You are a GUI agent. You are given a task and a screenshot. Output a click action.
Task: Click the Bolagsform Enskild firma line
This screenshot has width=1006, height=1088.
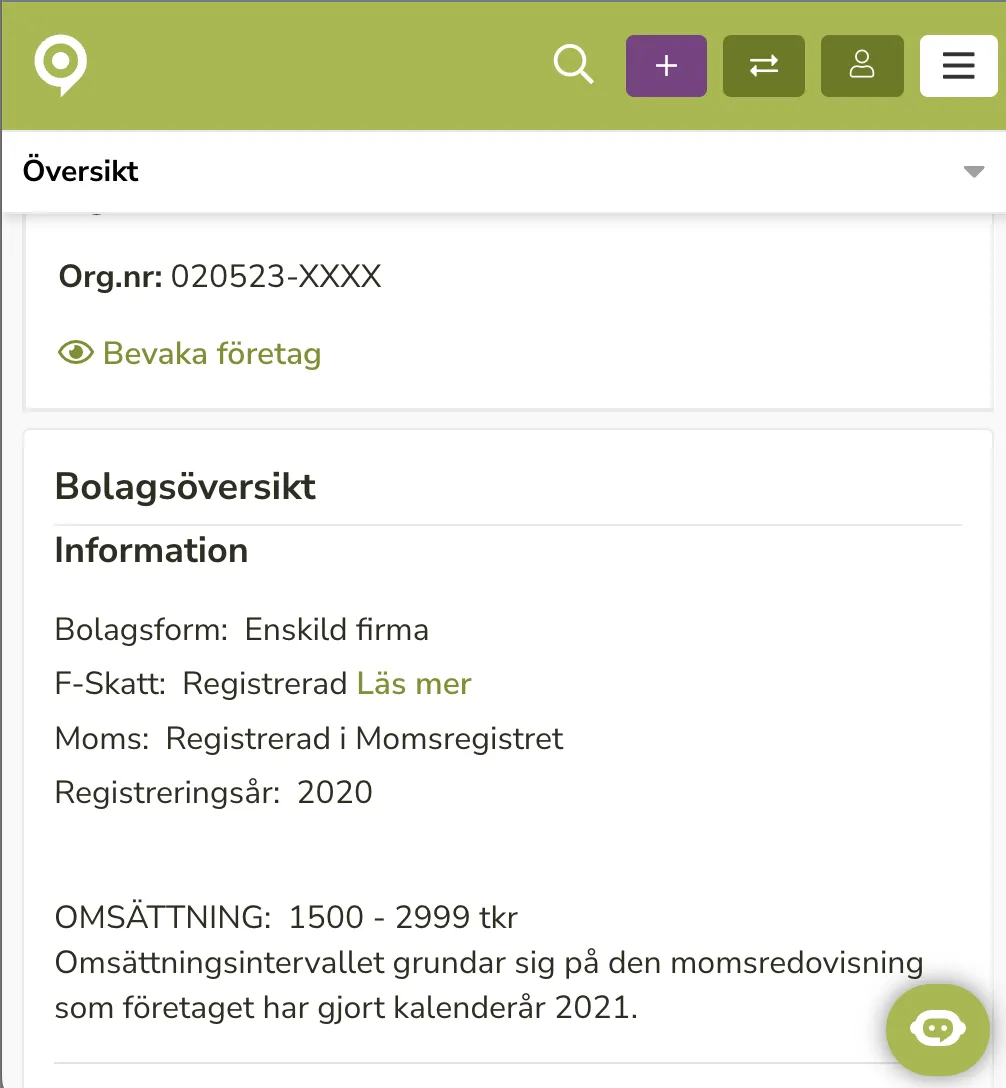(242, 630)
